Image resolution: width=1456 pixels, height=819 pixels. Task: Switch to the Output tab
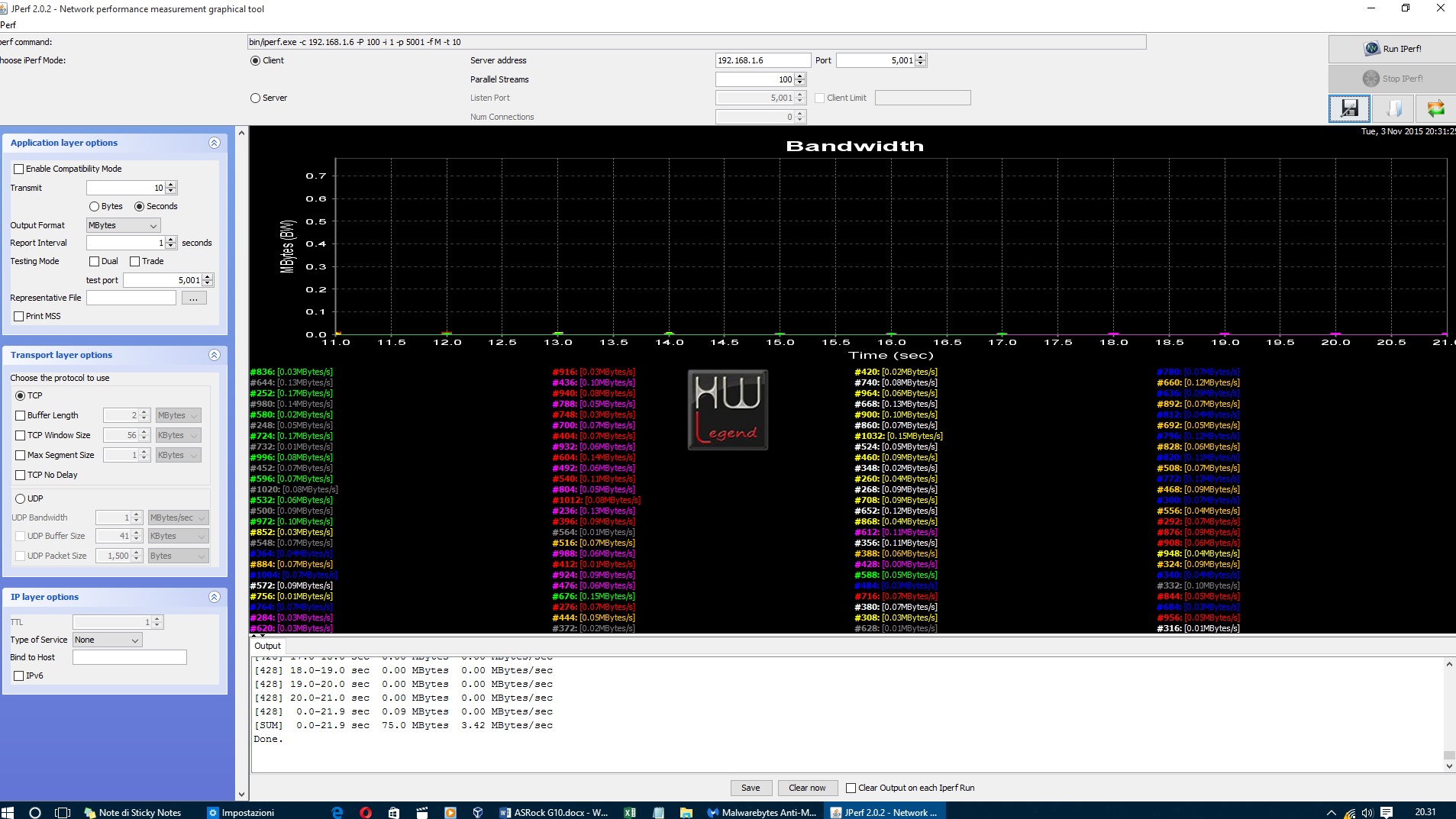point(267,646)
